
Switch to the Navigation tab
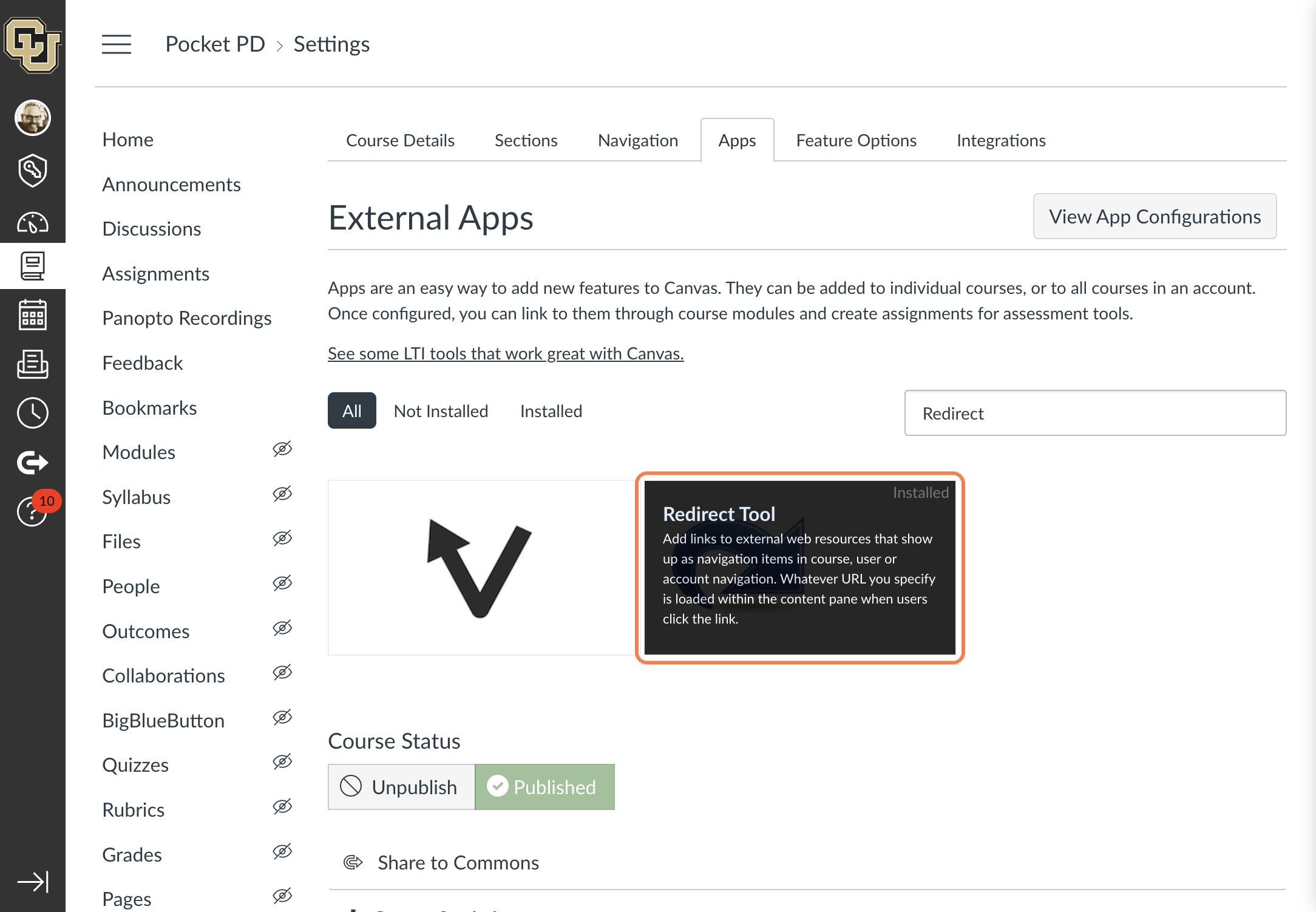point(638,140)
